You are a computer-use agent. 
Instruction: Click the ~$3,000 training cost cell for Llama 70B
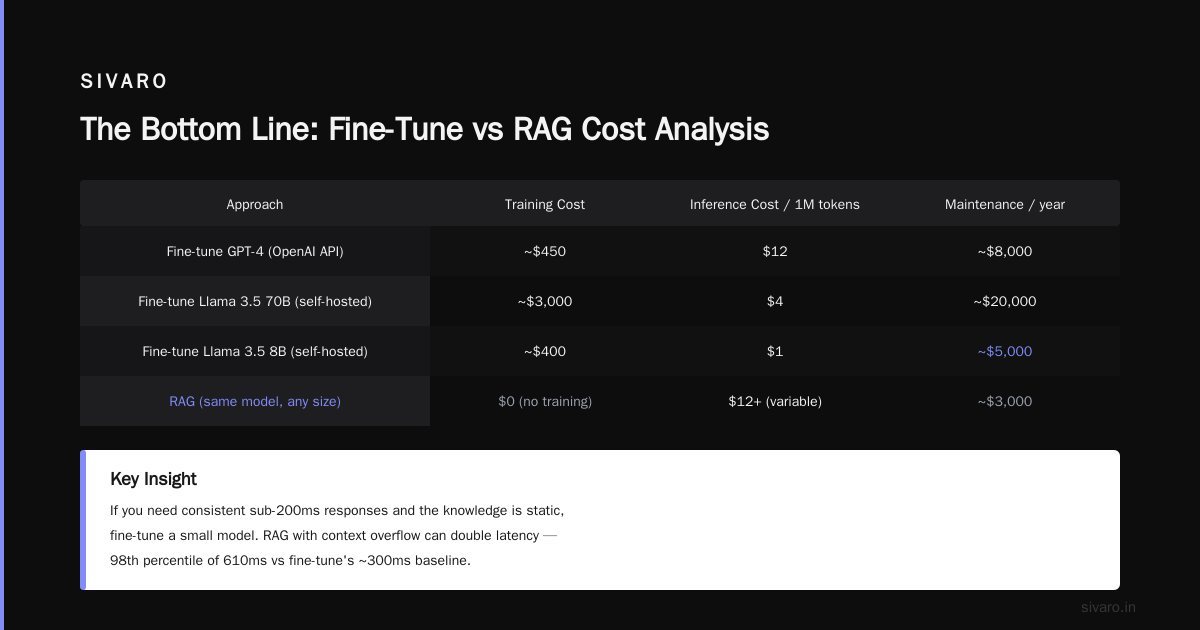[545, 302]
